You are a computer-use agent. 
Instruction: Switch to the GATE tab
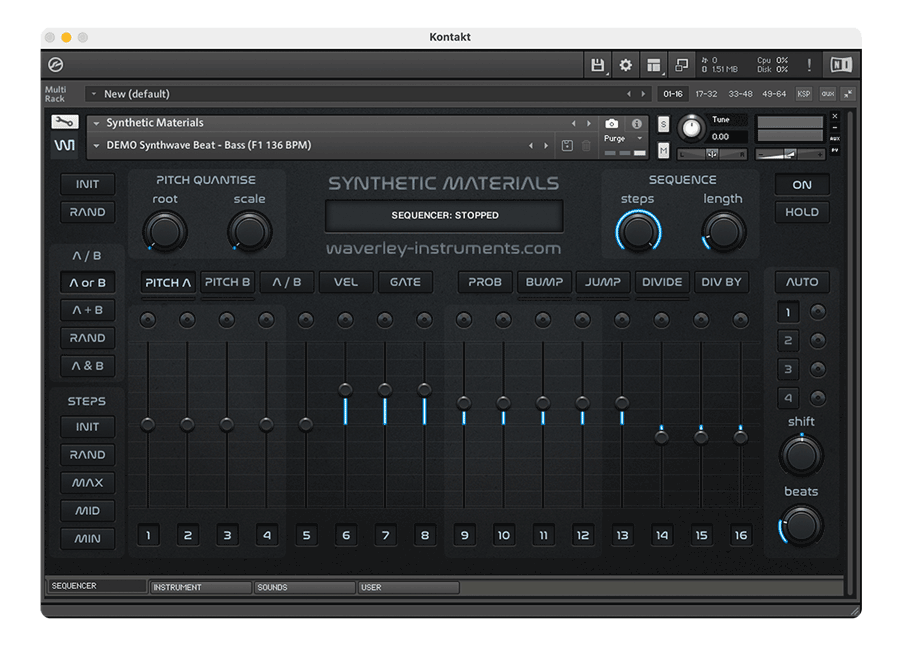(405, 282)
